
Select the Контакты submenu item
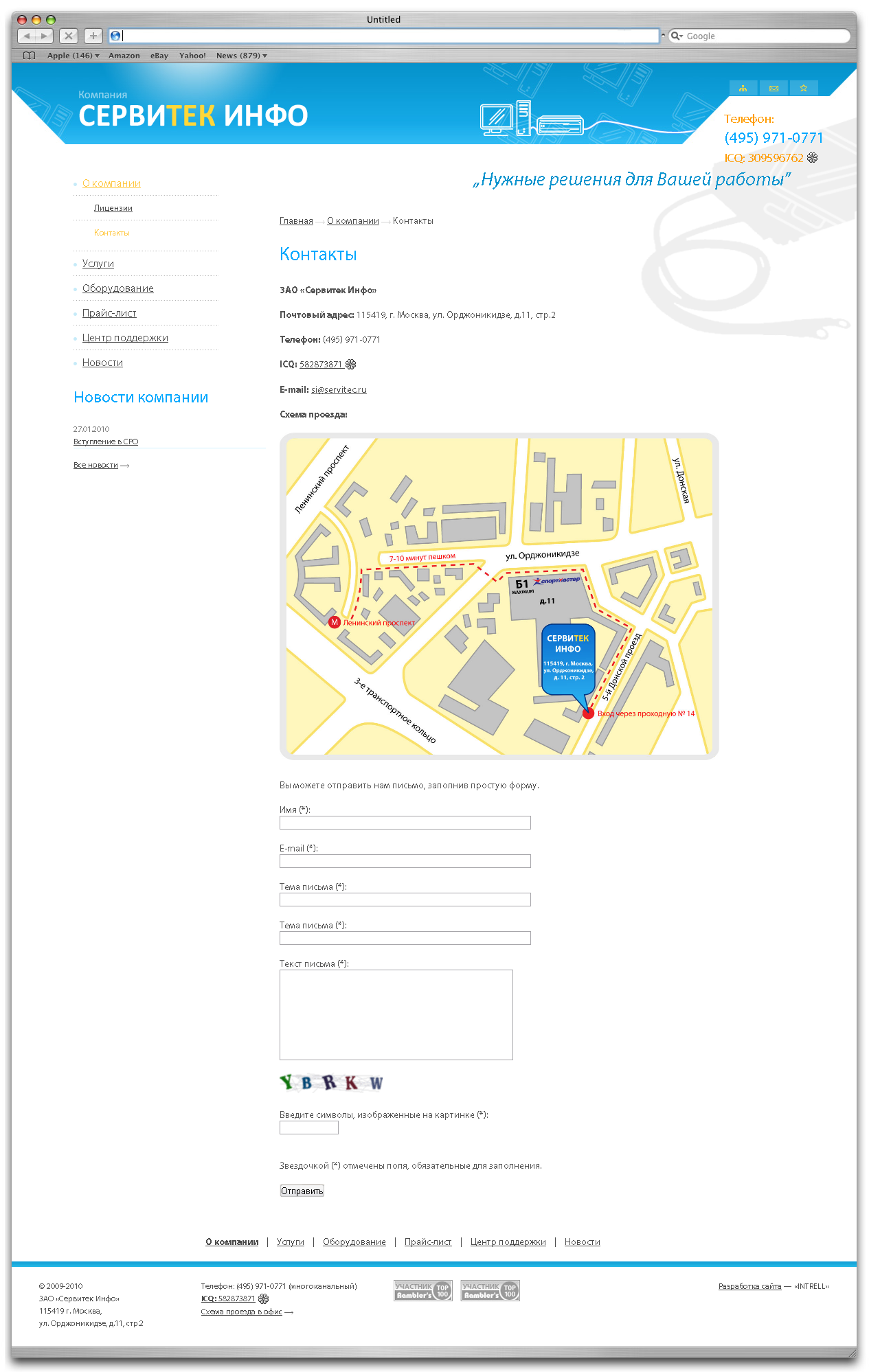tap(112, 233)
